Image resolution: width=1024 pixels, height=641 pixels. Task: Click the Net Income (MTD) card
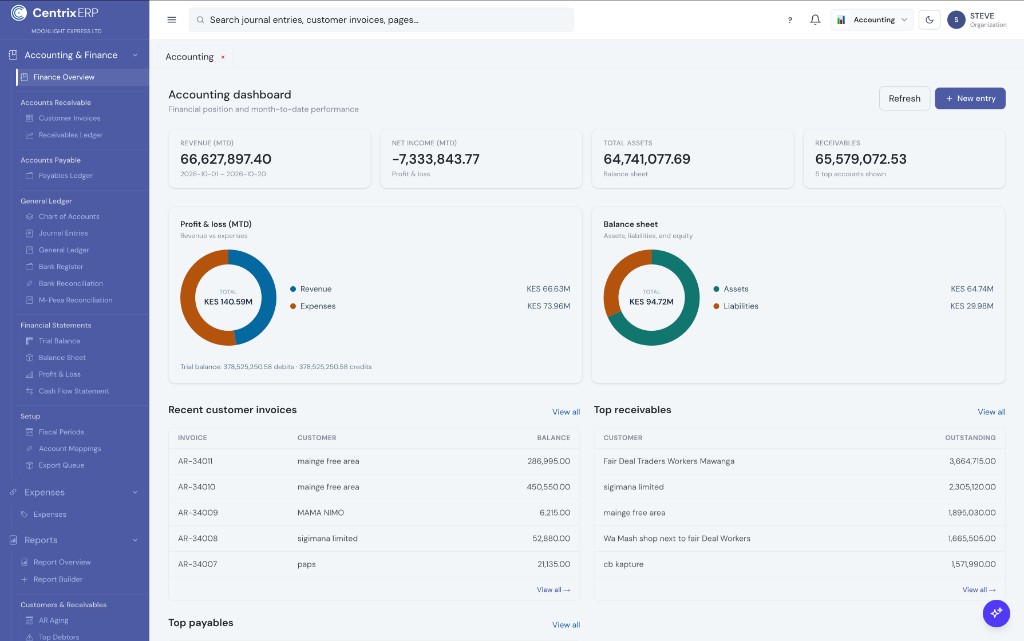point(481,159)
